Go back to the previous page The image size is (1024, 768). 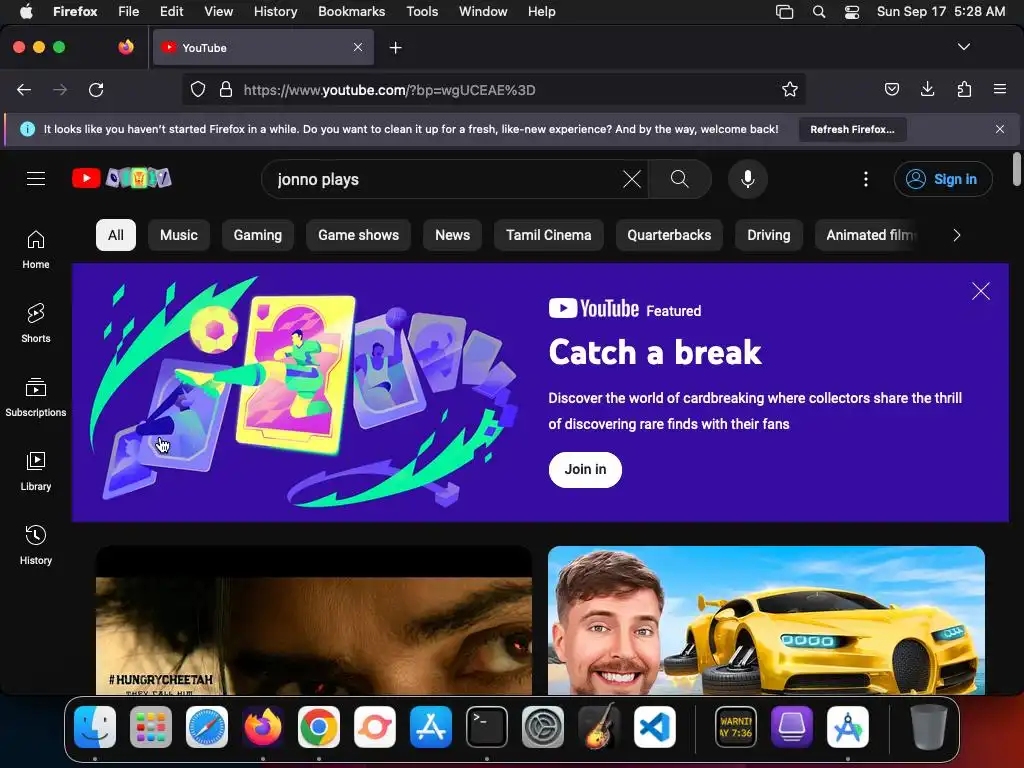click(x=24, y=89)
